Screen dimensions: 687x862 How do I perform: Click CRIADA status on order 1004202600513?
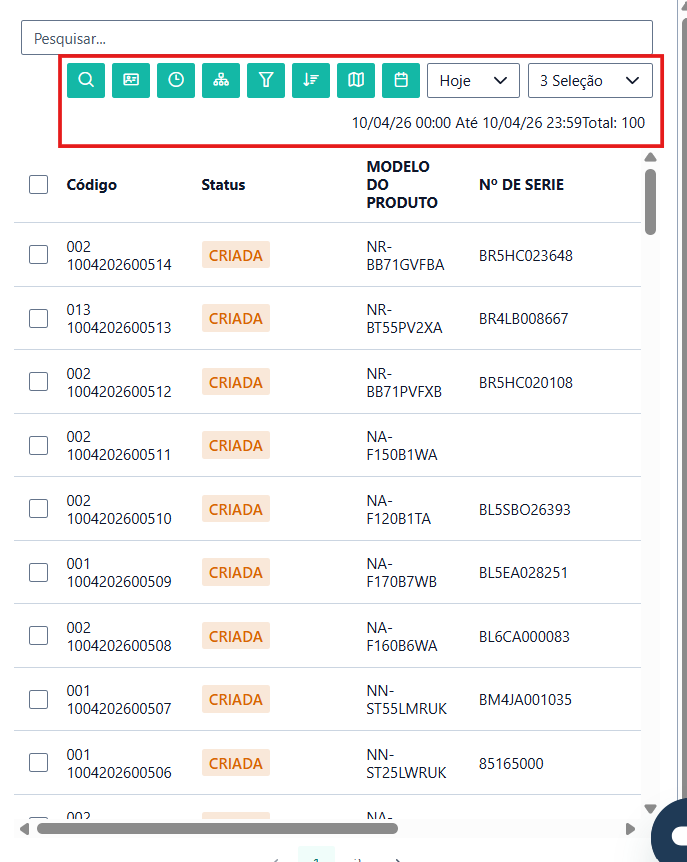pyautogui.click(x=236, y=319)
